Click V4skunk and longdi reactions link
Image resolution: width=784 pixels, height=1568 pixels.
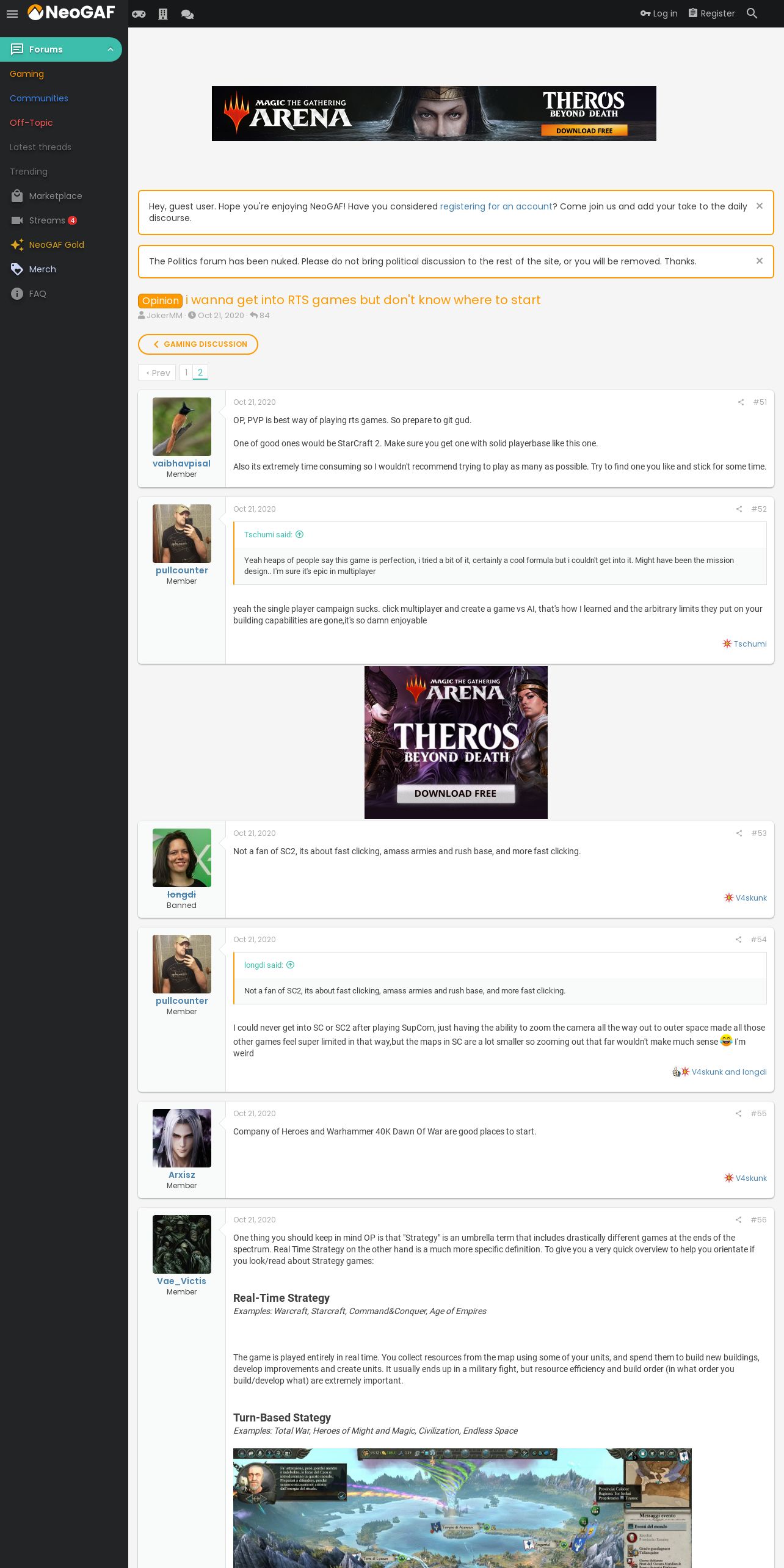pos(729,1072)
